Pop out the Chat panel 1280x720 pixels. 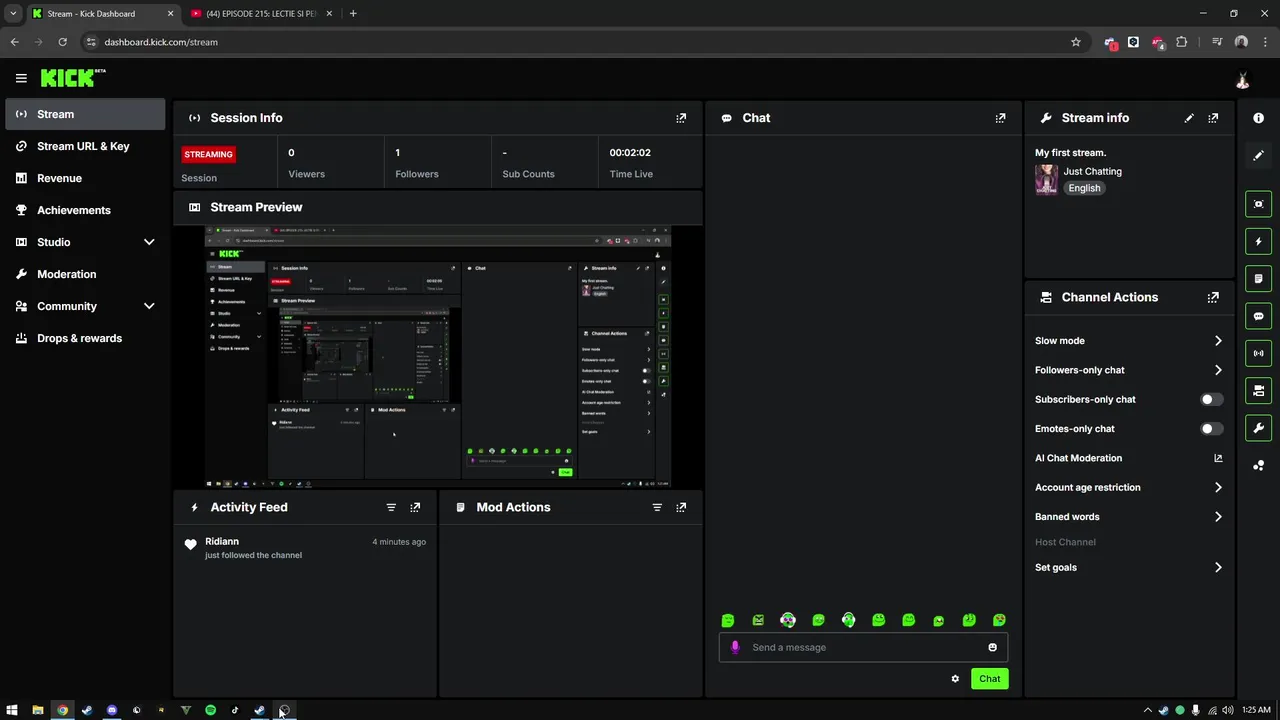1000,118
